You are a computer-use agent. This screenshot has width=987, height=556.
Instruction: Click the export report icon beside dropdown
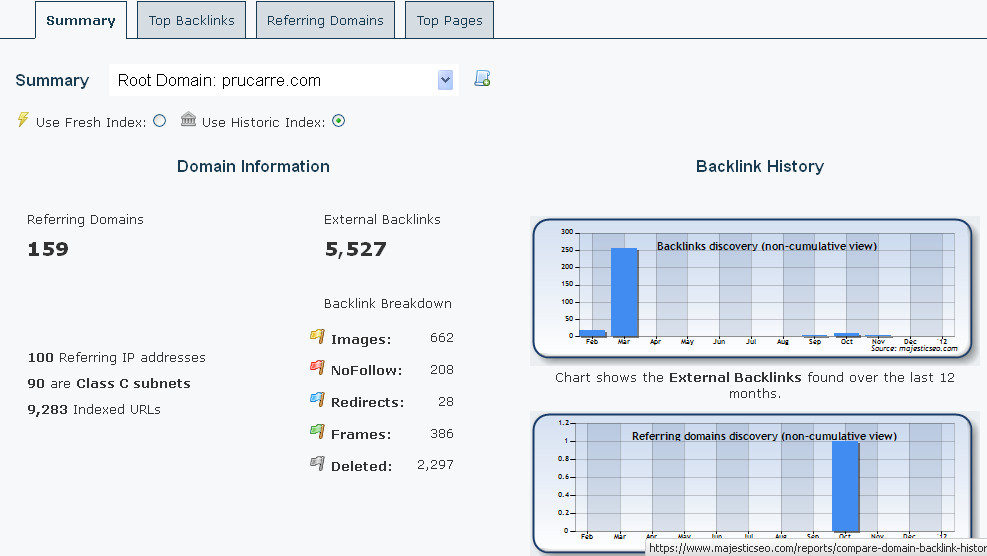482,80
